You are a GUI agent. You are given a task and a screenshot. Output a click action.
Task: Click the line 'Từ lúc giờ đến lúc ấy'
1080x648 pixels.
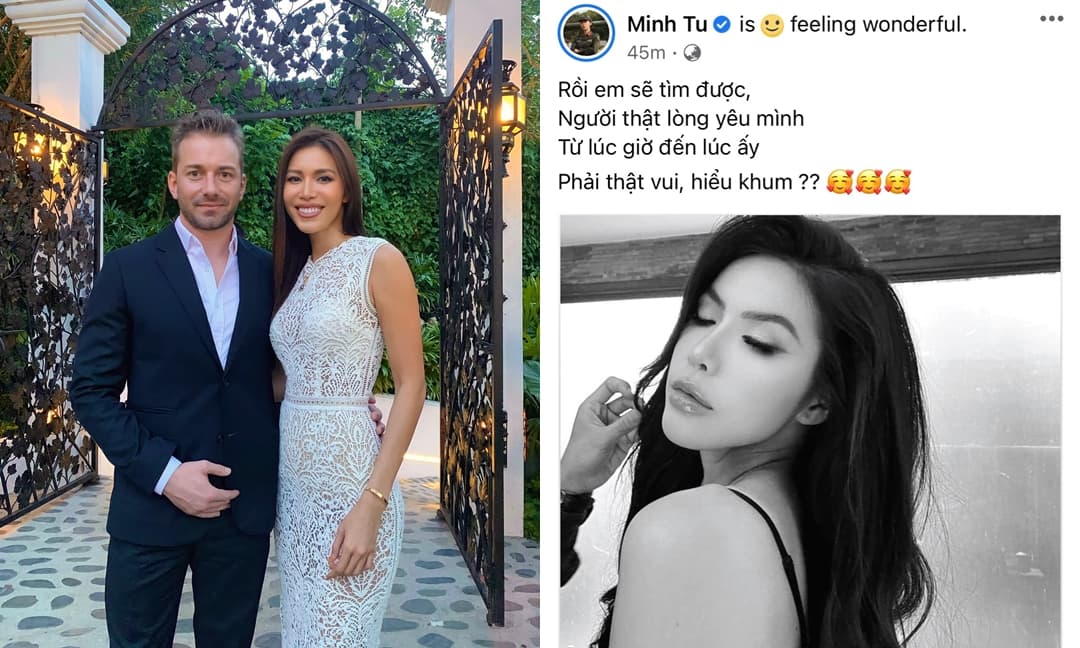tap(658, 148)
